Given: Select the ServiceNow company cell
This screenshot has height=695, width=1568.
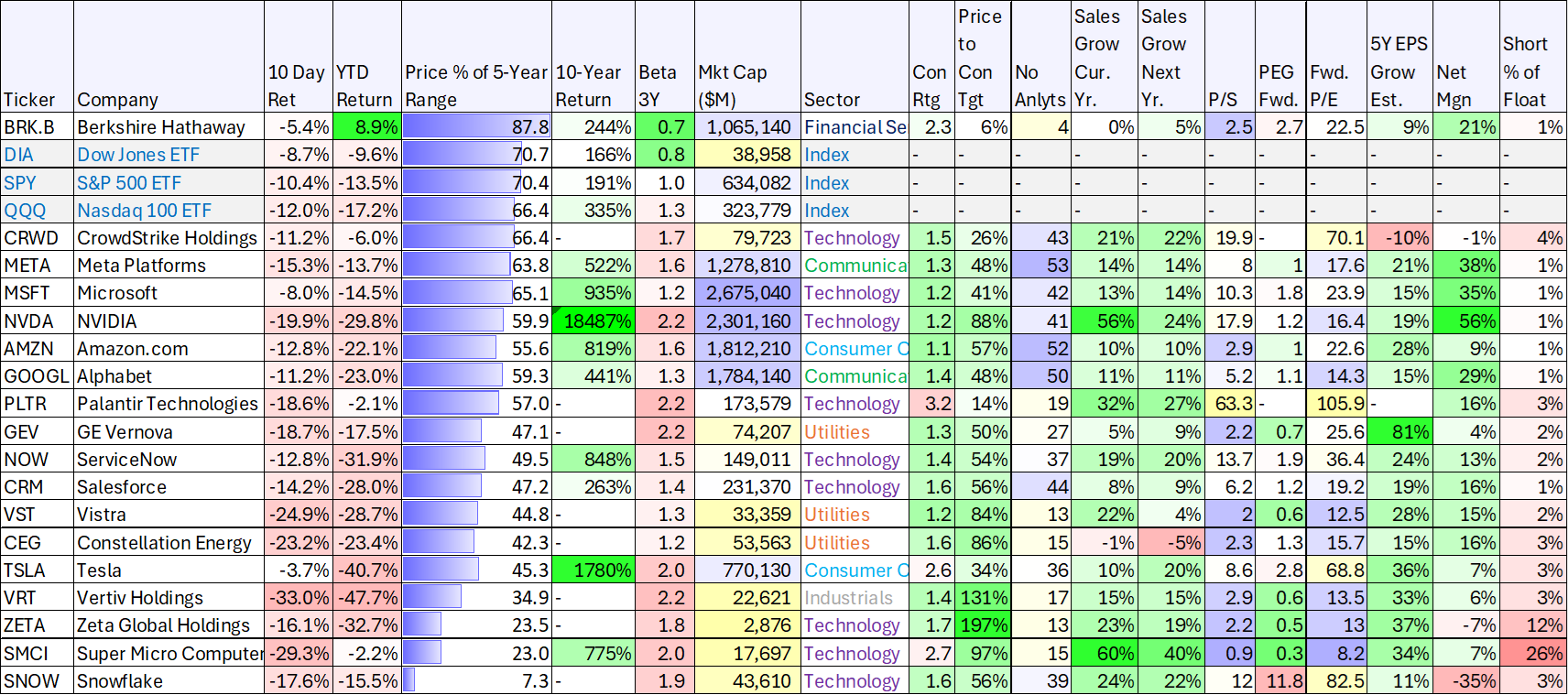Looking at the screenshot, I should (169, 459).
